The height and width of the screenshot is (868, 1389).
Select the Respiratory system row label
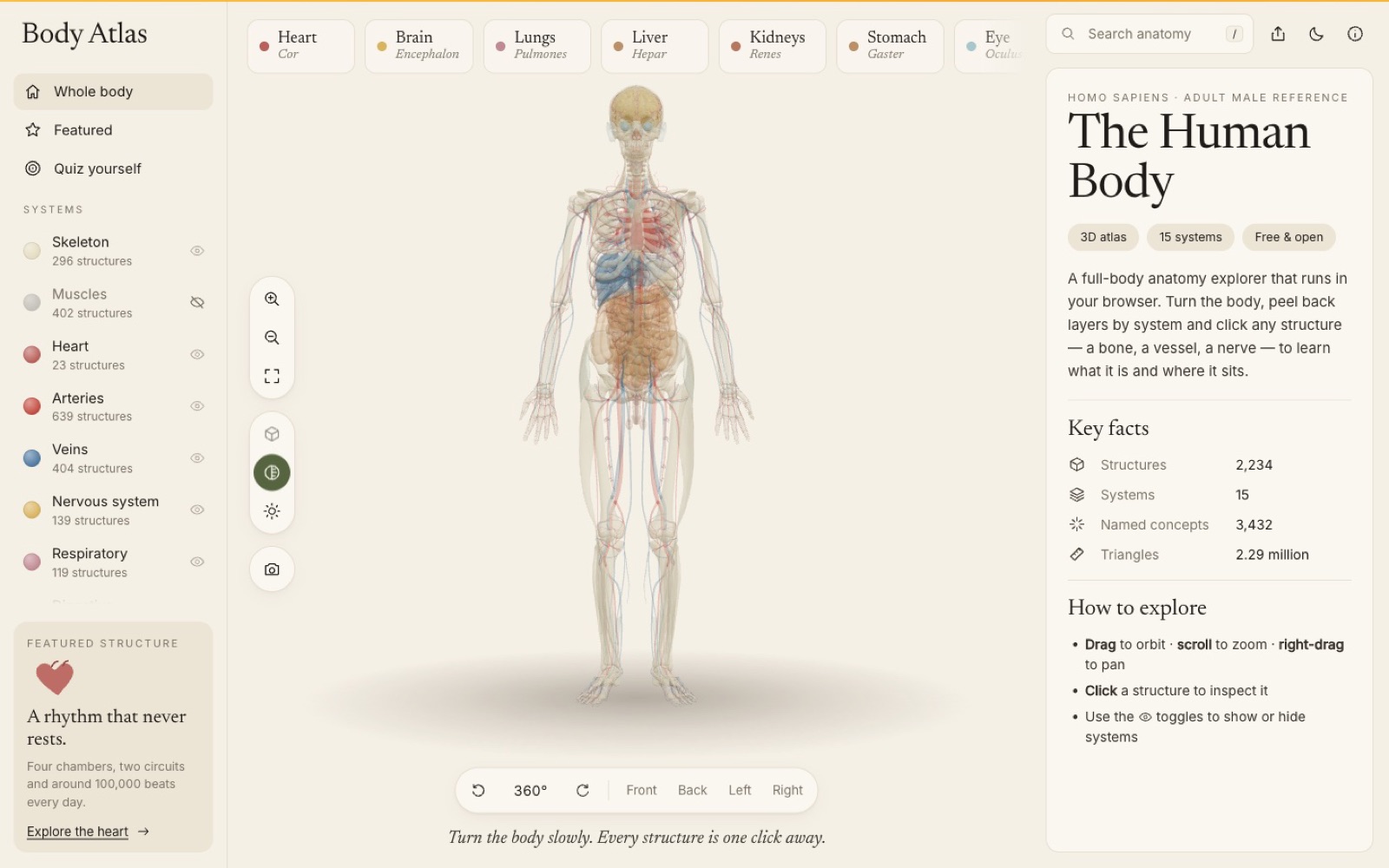point(89,554)
